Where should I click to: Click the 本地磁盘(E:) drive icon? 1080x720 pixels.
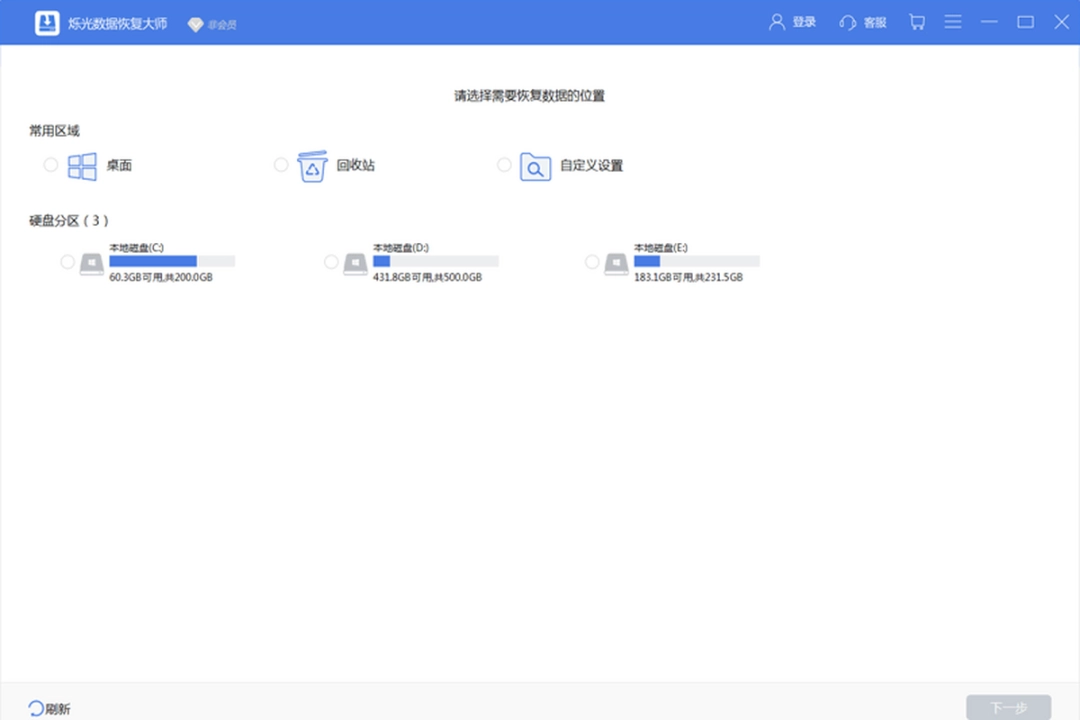(616, 263)
